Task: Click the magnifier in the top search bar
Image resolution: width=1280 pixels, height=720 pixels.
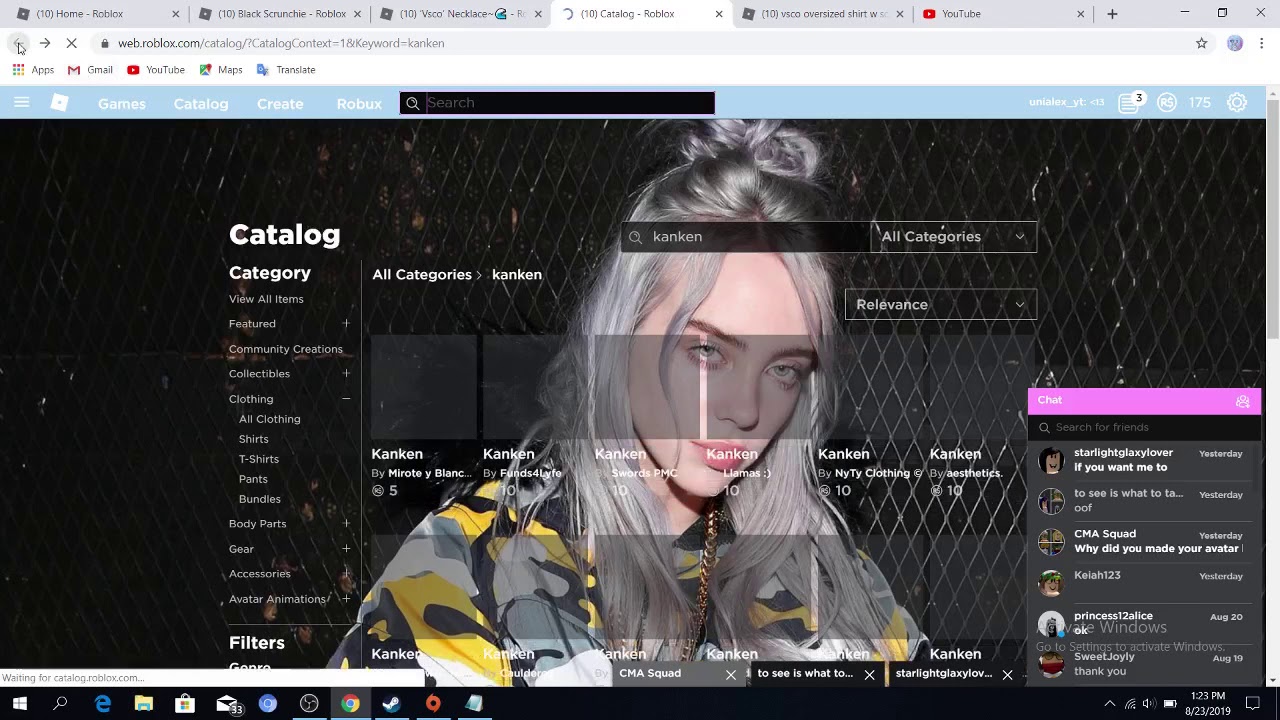Action: click(412, 103)
